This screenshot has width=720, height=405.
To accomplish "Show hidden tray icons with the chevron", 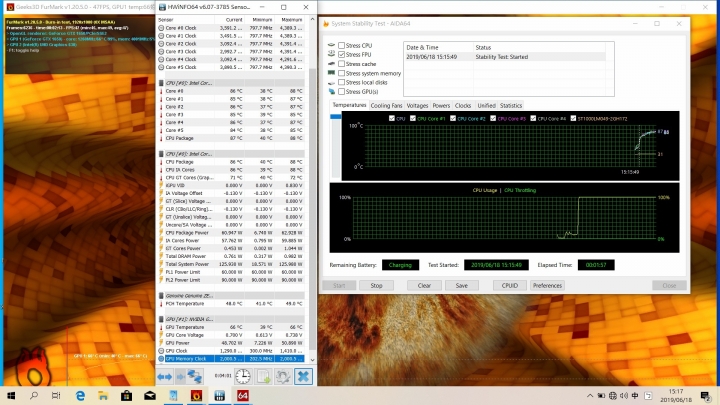I will click(590, 395).
